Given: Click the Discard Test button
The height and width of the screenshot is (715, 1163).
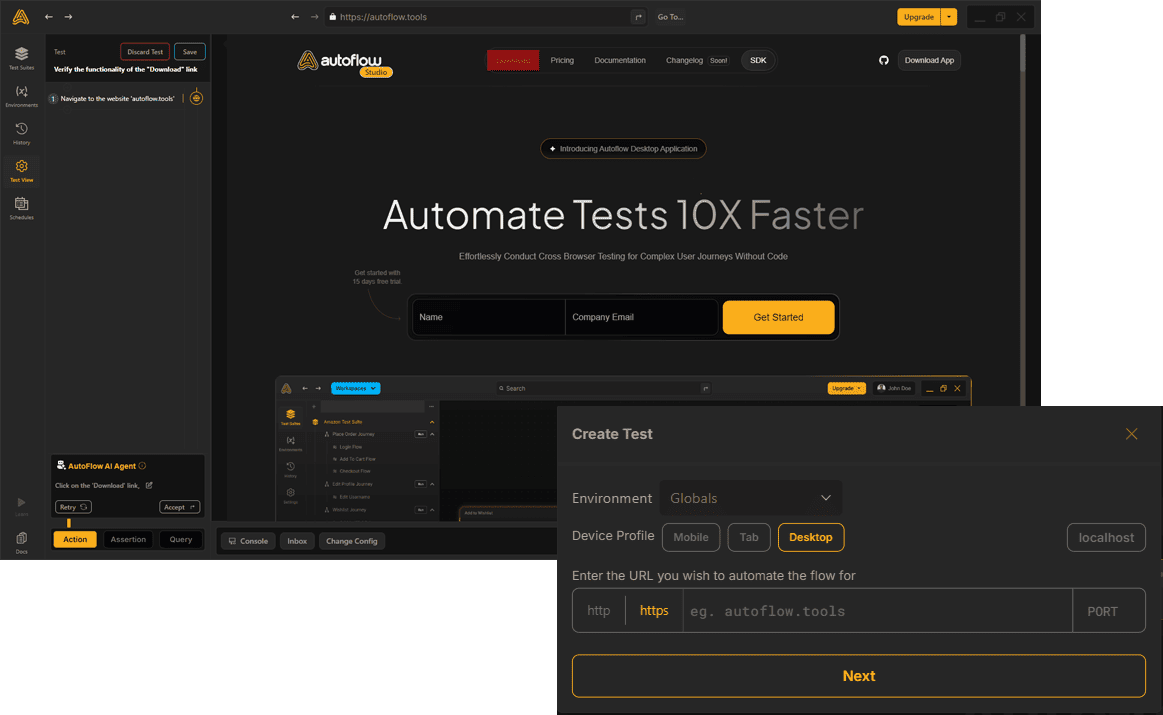Looking at the screenshot, I should point(145,52).
